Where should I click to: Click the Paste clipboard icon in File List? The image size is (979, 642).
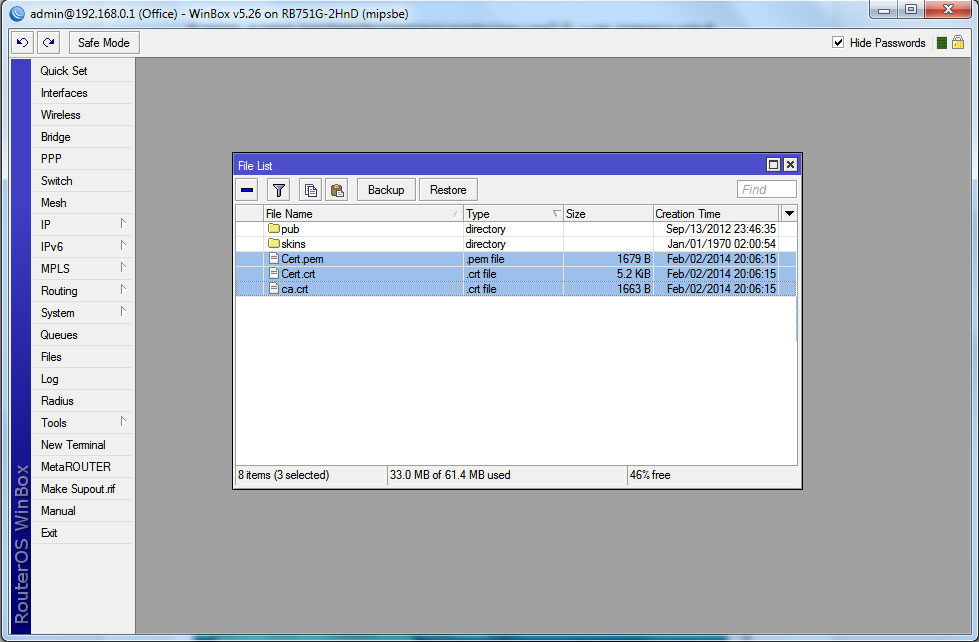pyautogui.click(x=337, y=190)
